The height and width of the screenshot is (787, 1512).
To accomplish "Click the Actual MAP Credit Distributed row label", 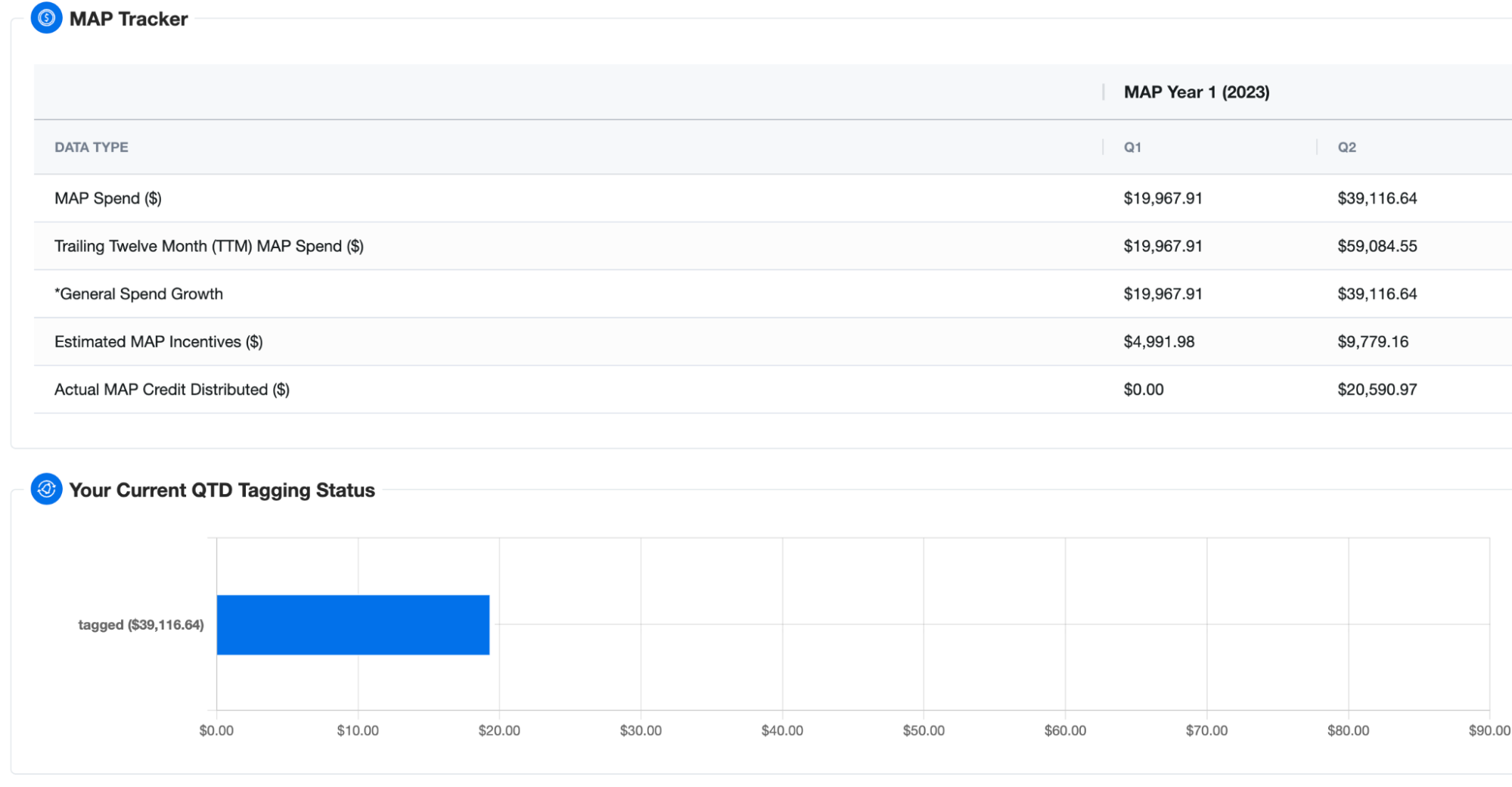I will click(172, 390).
